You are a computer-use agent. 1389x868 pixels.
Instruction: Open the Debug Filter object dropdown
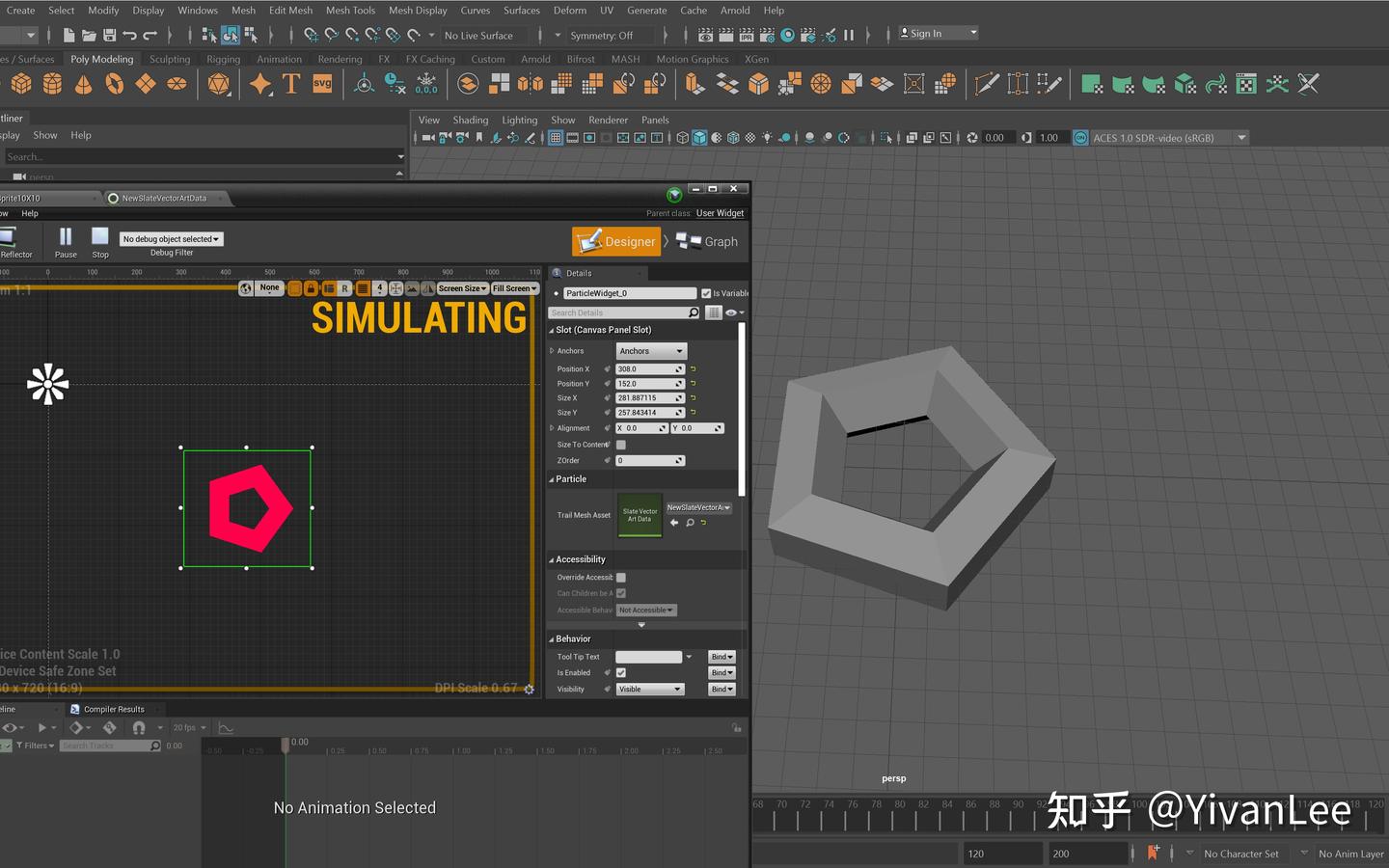pos(171,239)
